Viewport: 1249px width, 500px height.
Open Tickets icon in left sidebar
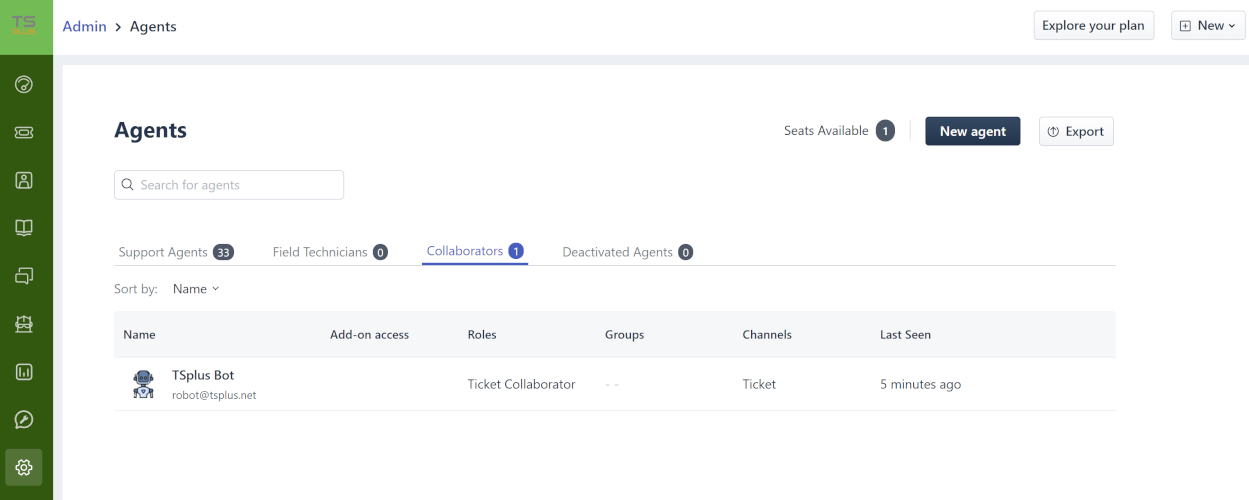coord(24,132)
